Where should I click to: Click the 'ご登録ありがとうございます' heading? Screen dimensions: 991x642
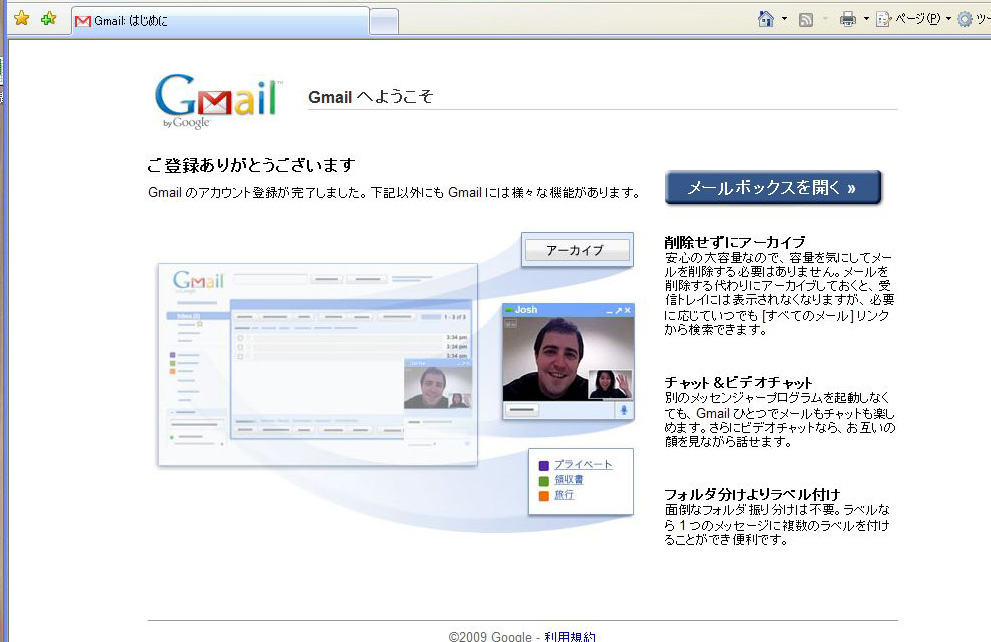[251, 166]
